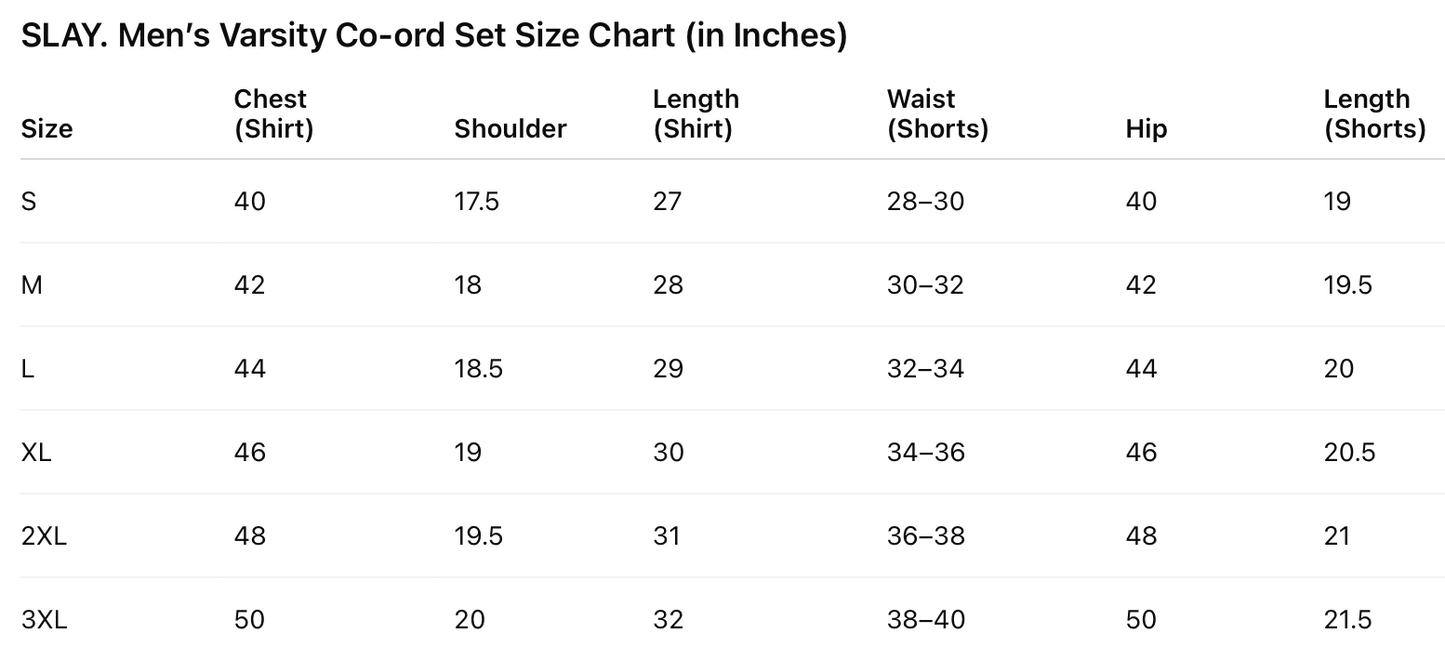Screen dimensions: 1445x660
Task: Select the Waist (Shorts) column header
Action: [937, 114]
